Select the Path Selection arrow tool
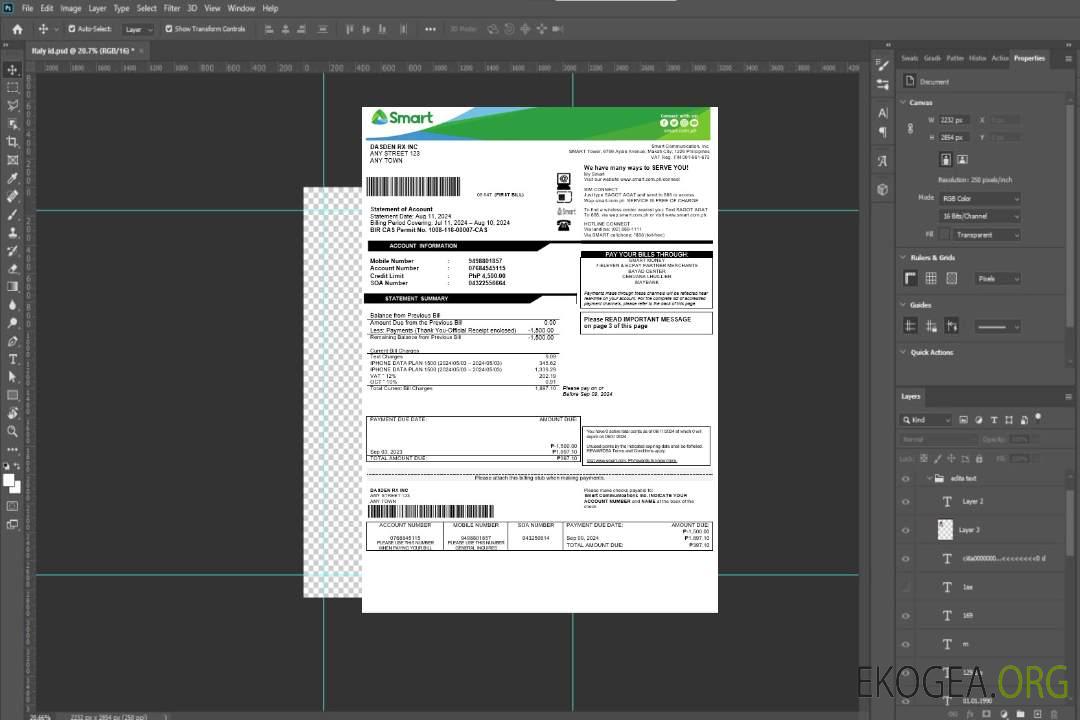Screen dimensions: 1080x720 (x=12, y=377)
